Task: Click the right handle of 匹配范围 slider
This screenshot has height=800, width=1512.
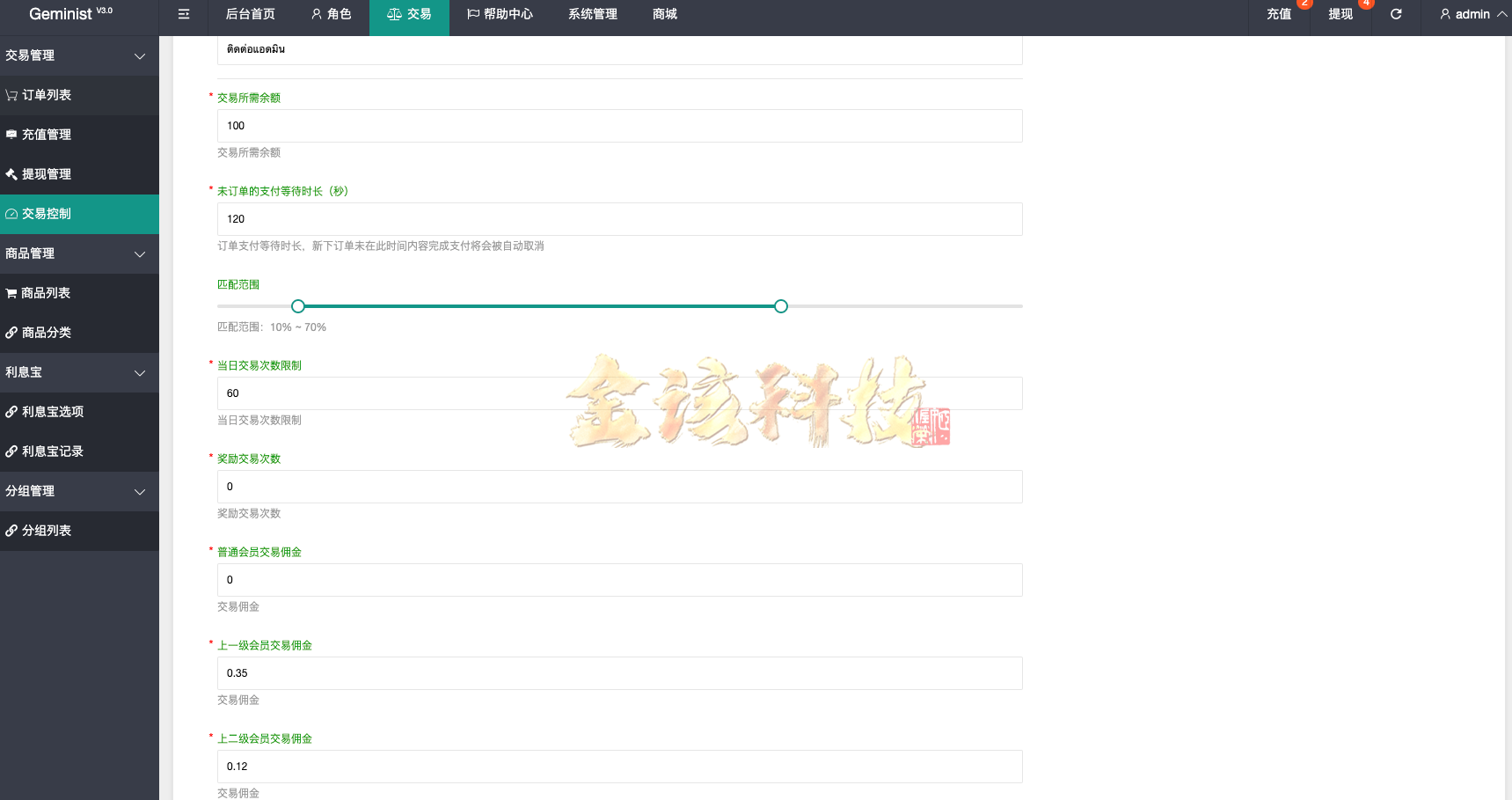Action: click(779, 305)
